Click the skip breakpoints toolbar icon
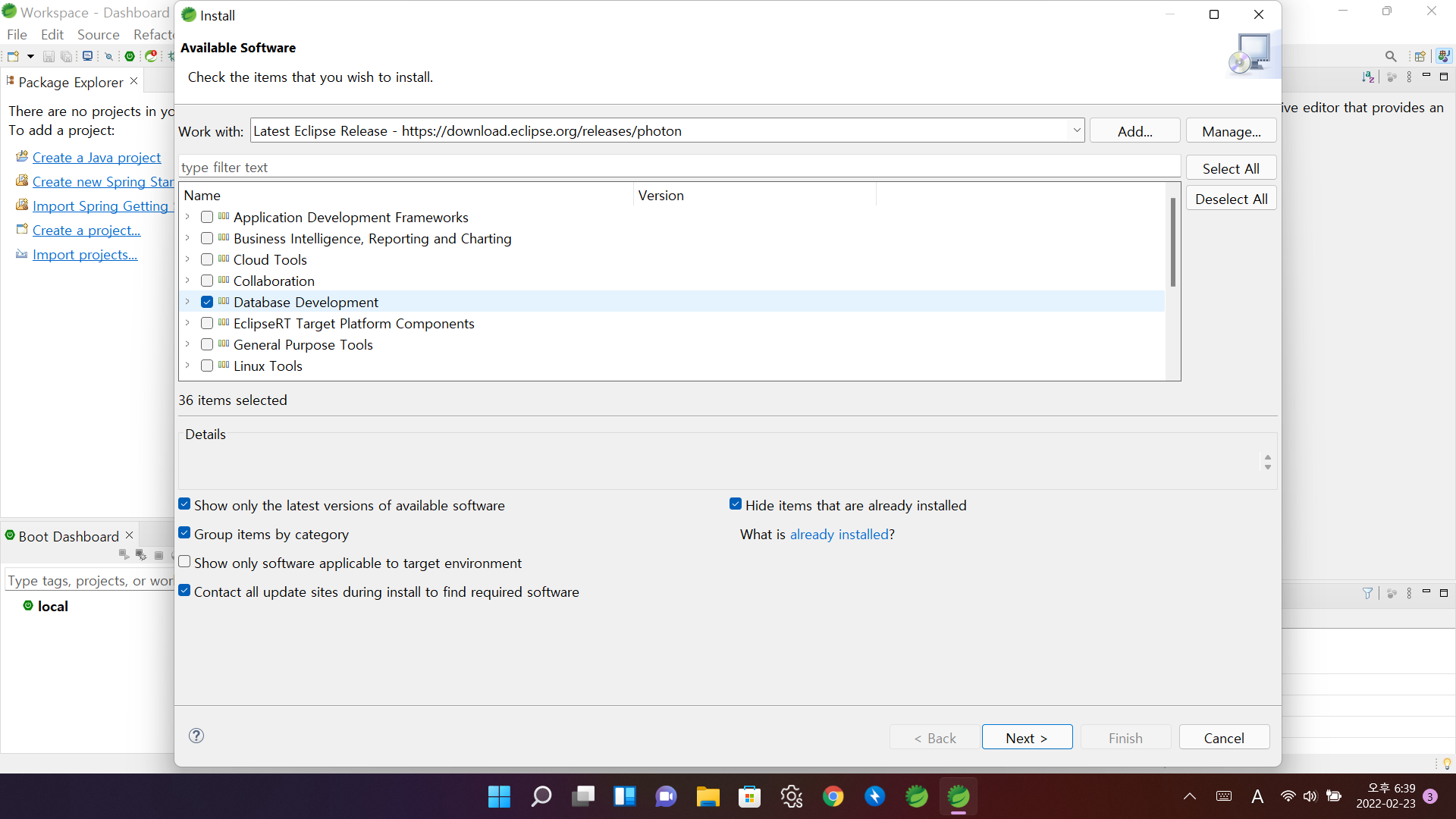The height and width of the screenshot is (819, 1456). pyautogui.click(x=108, y=56)
